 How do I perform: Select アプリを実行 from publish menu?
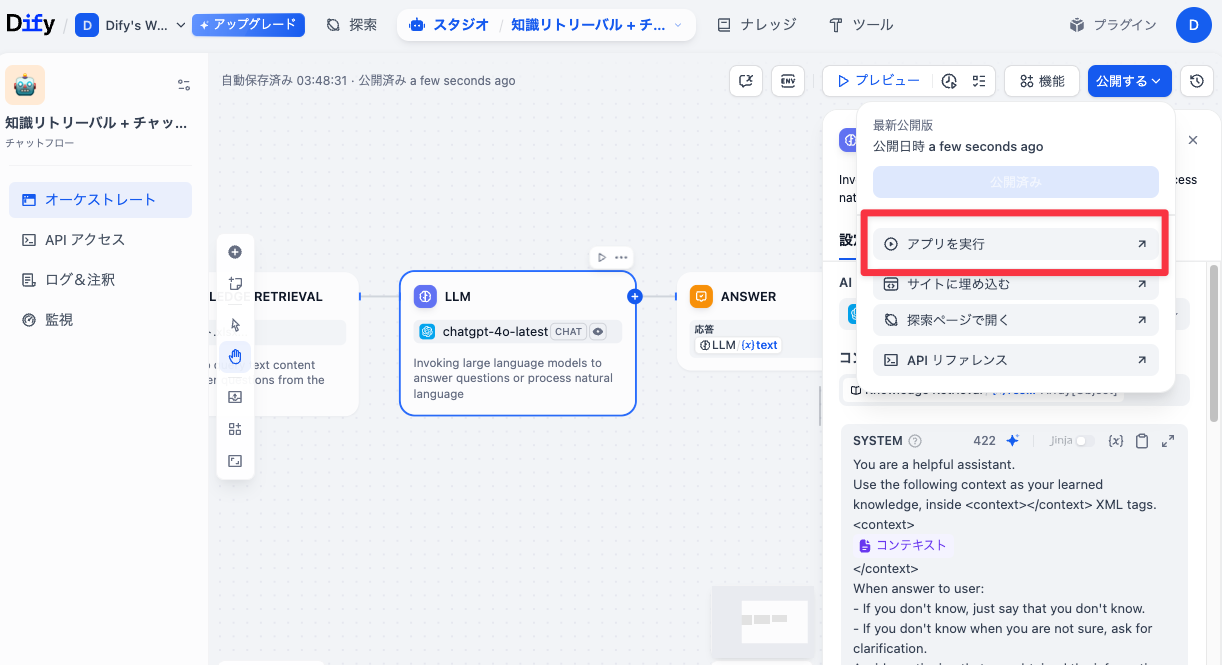pyautogui.click(x=1015, y=244)
